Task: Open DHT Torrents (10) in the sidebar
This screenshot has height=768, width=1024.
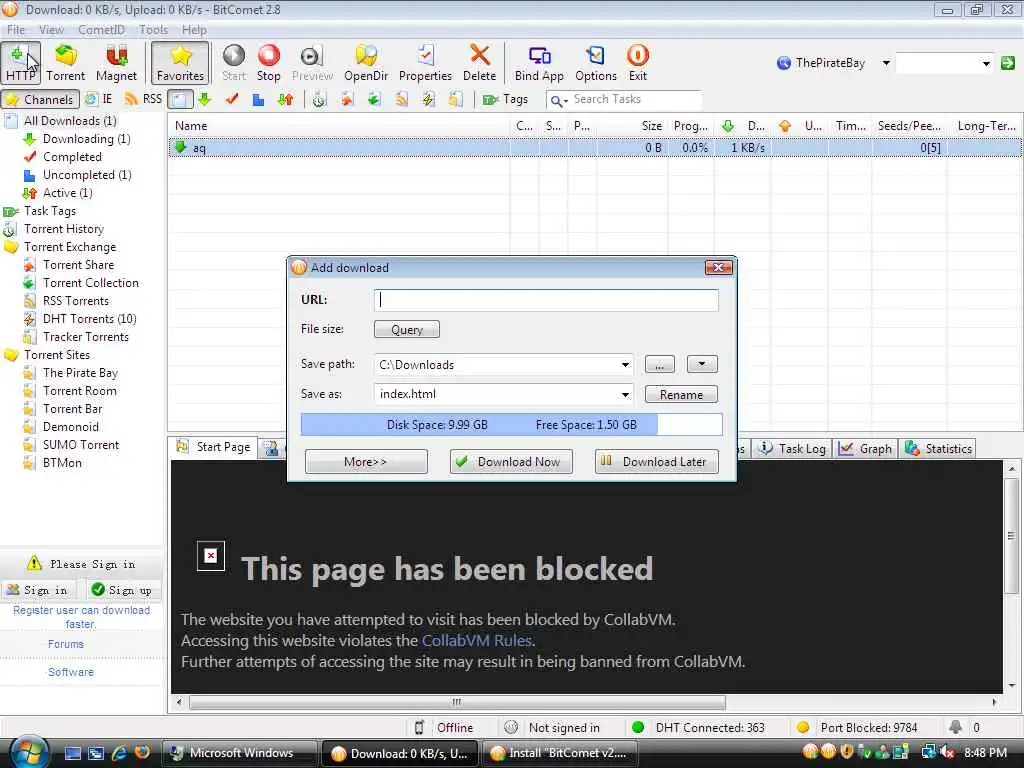Action: click(89, 319)
